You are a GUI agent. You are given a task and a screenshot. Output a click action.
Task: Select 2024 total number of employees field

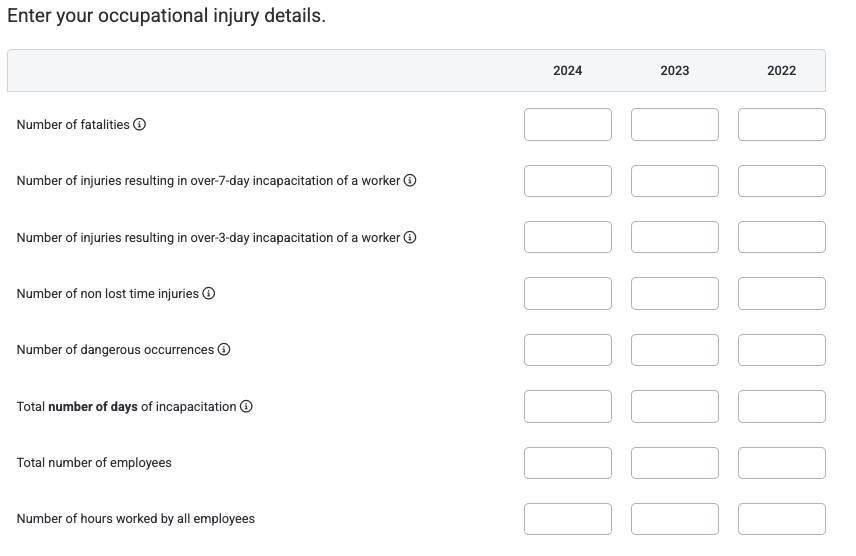coord(568,463)
